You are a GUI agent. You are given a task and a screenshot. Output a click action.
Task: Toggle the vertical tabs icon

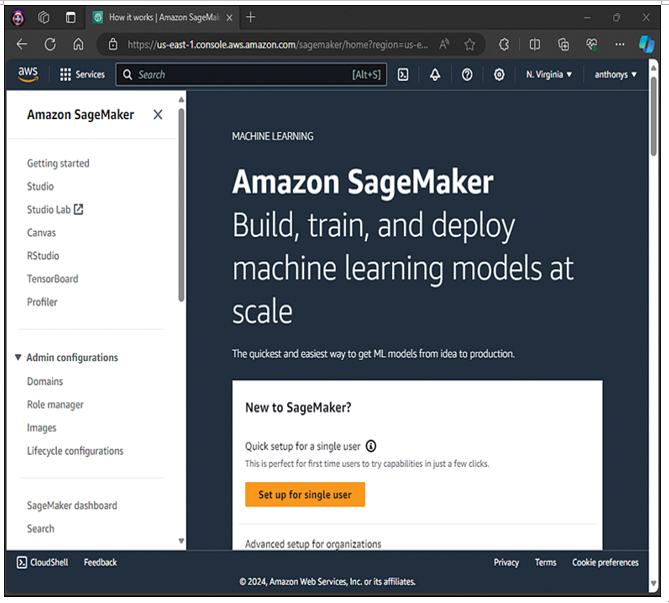[x=70, y=17]
